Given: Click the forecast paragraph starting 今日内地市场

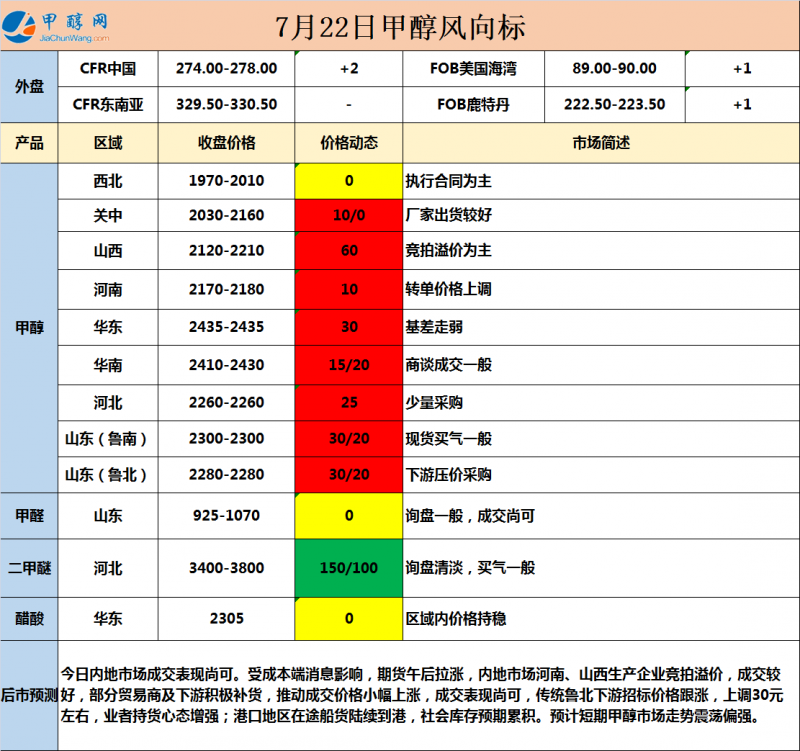Looking at the screenshot, I should [421, 695].
